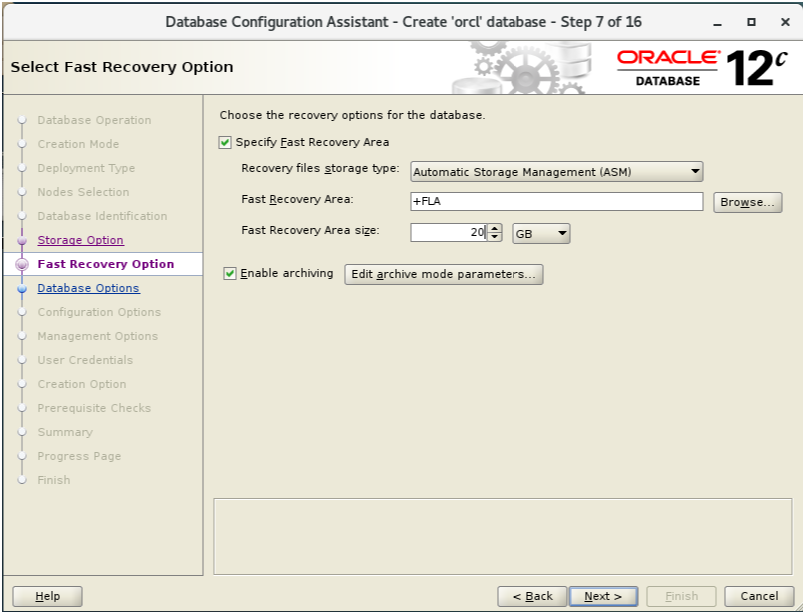Toggle Specify Fast Recovery Area checkbox
The image size is (806, 613).
point(225,142)
